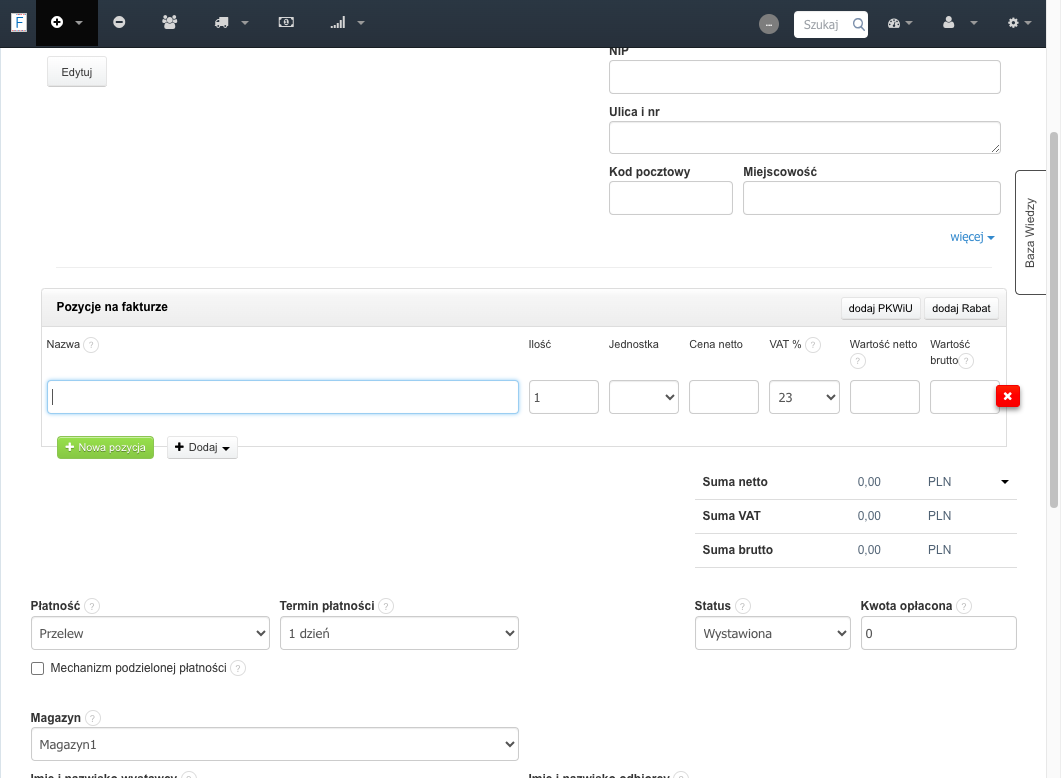Add a Nowa pozycja row
1061x778 pixels.
106,447
